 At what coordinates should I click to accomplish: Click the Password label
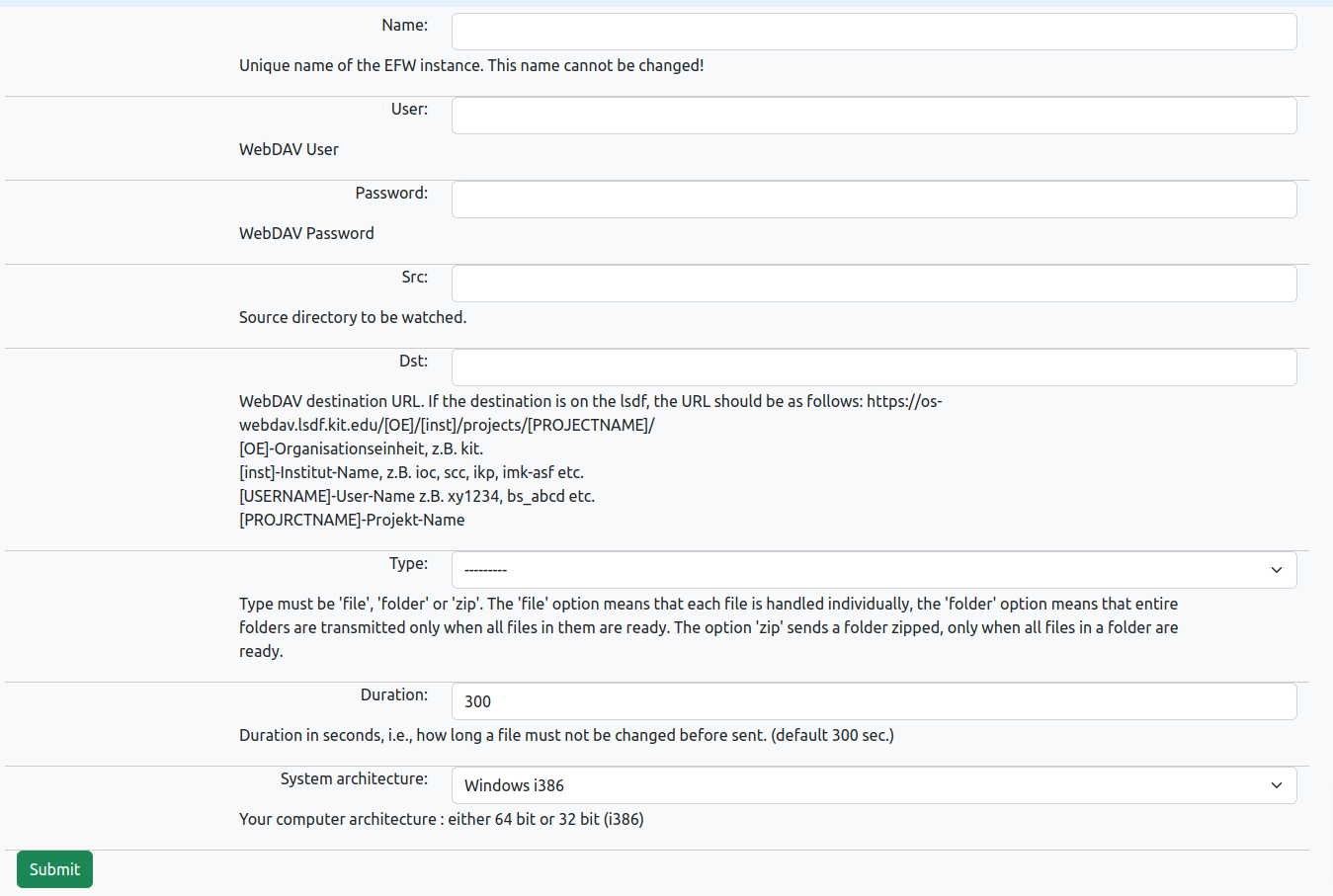point(391,193)
